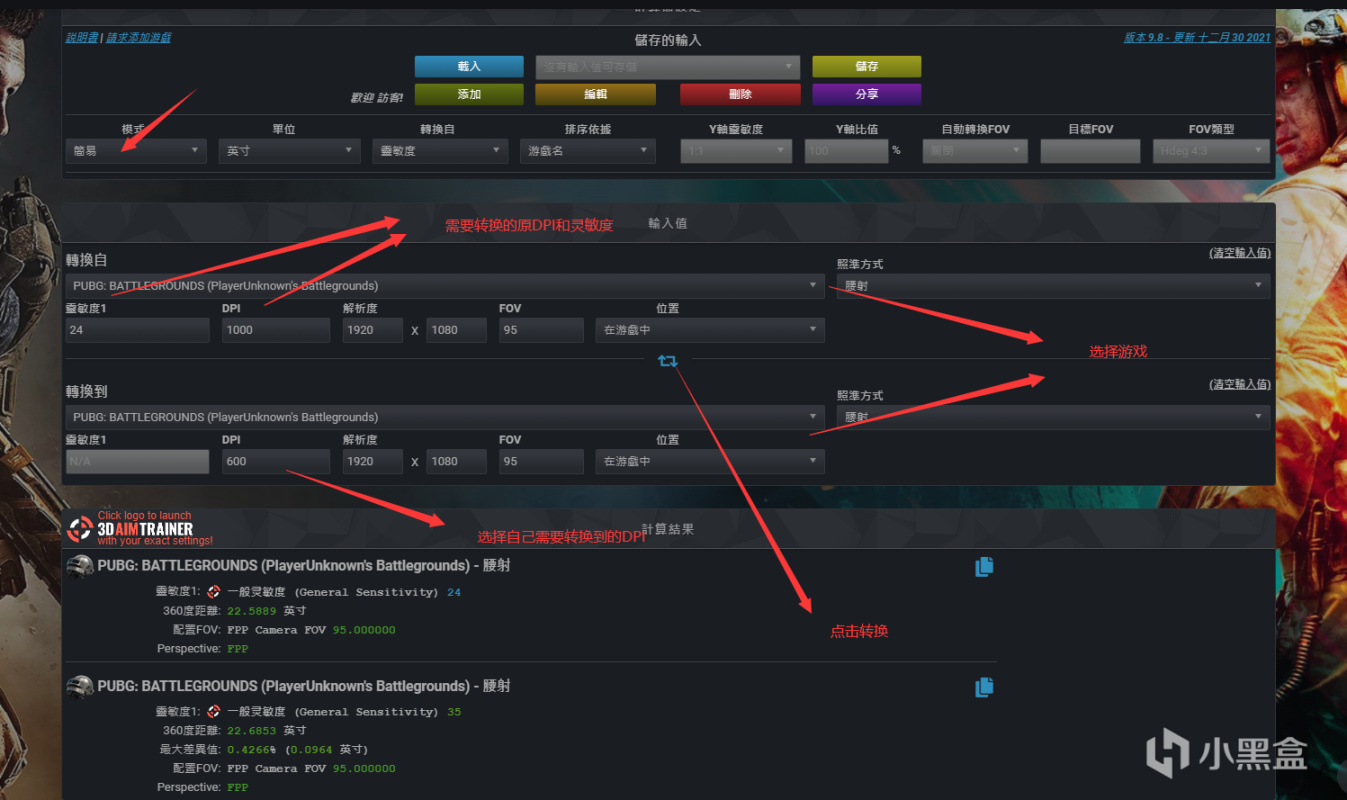
Task: Click the 最大差異值 value 0.4266%
Action: tap(254, 749)
